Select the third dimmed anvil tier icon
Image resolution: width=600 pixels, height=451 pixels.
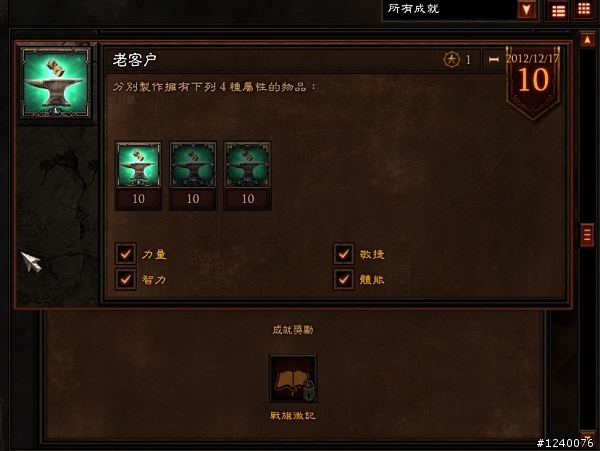tap(248, 165)
